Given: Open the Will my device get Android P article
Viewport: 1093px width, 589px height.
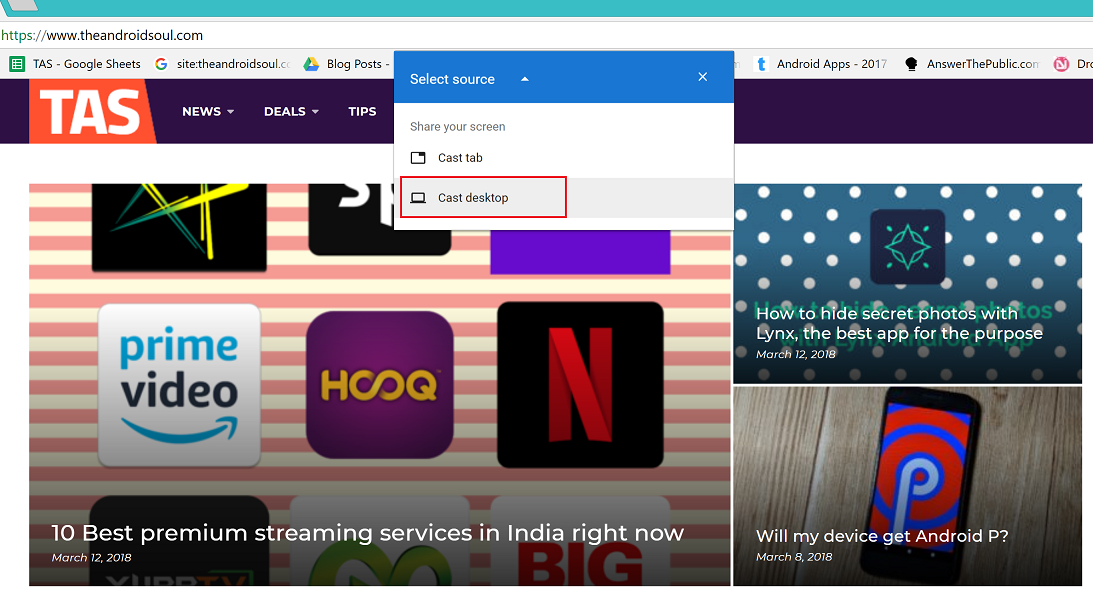Looking at the screenshot, I should tap(881, 536).
